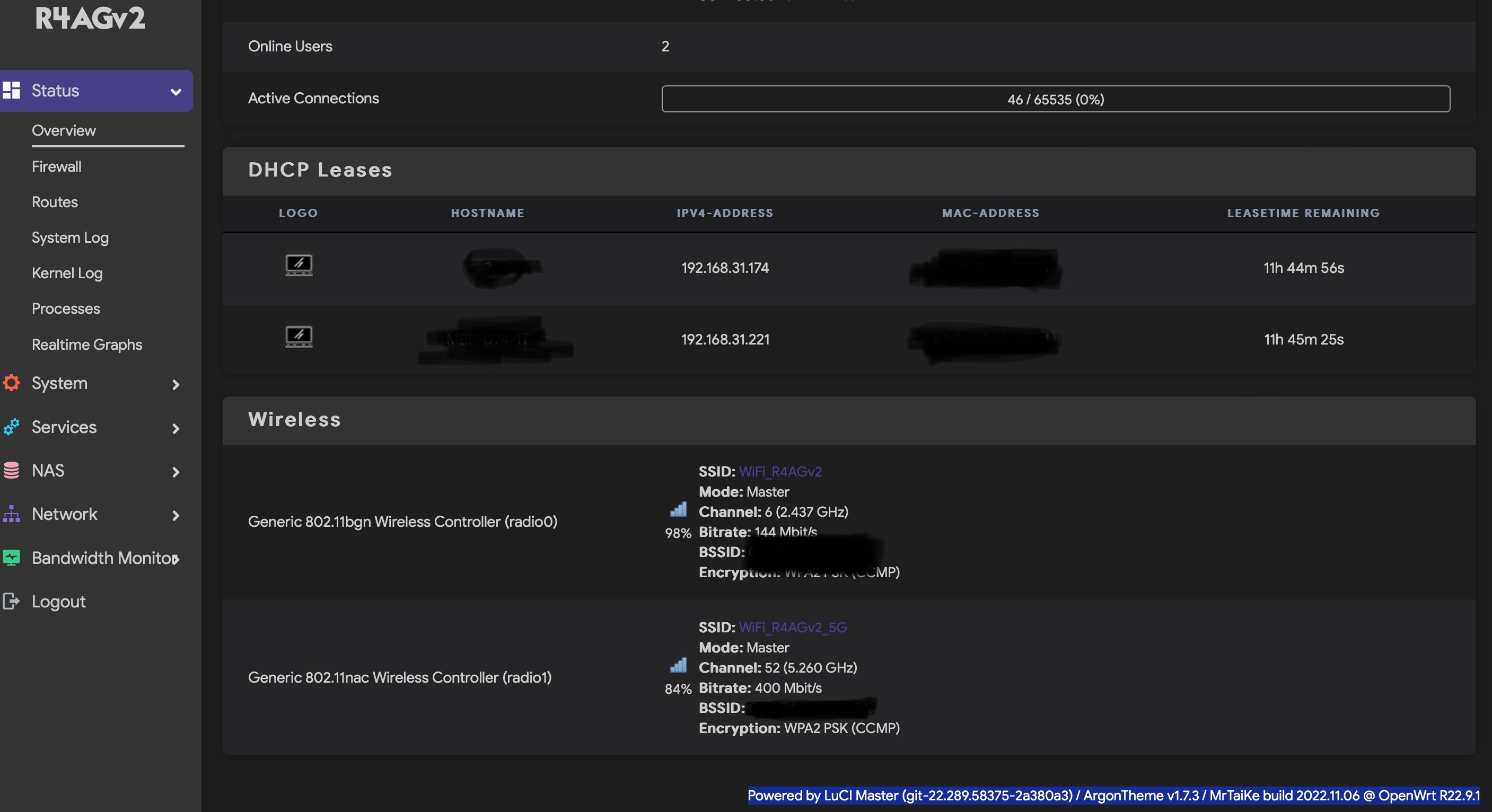
Task: Click the laptop logo for 192.168.31.174 lease
Action: [x=299, y=265]
